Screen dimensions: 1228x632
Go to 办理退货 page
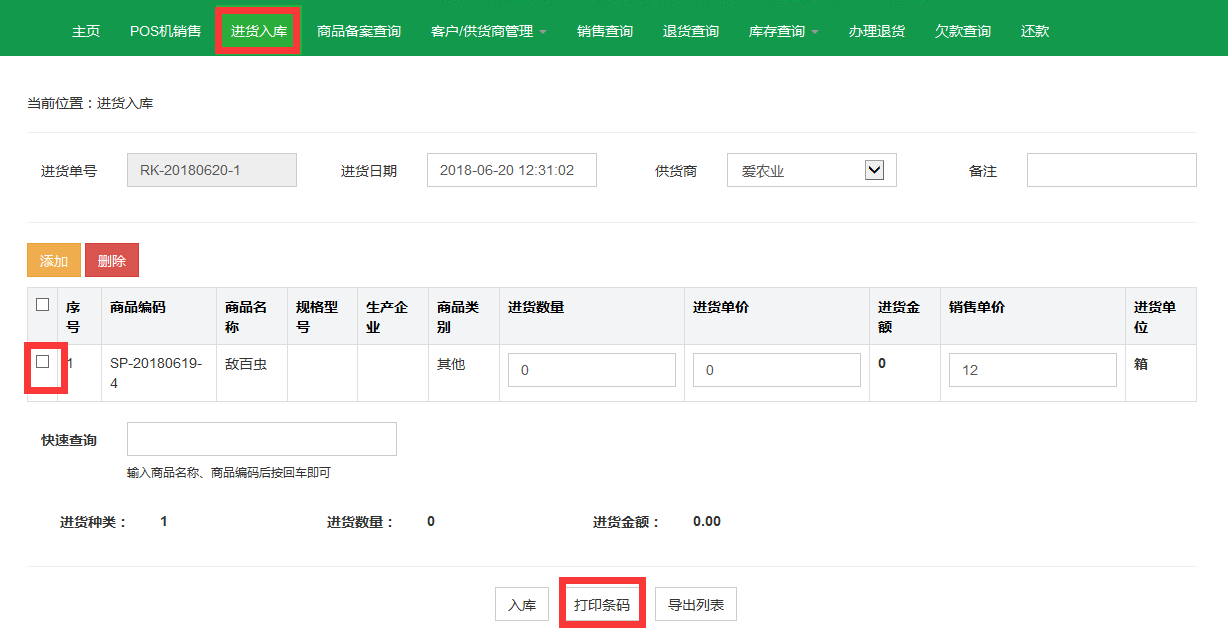coord(877,31)
